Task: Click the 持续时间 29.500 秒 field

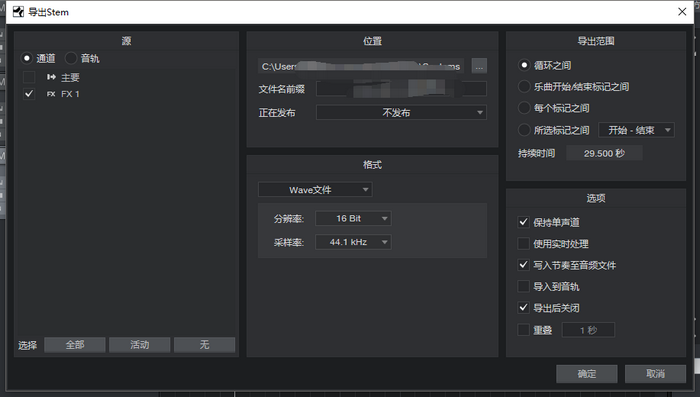Action: coord(604,154)
